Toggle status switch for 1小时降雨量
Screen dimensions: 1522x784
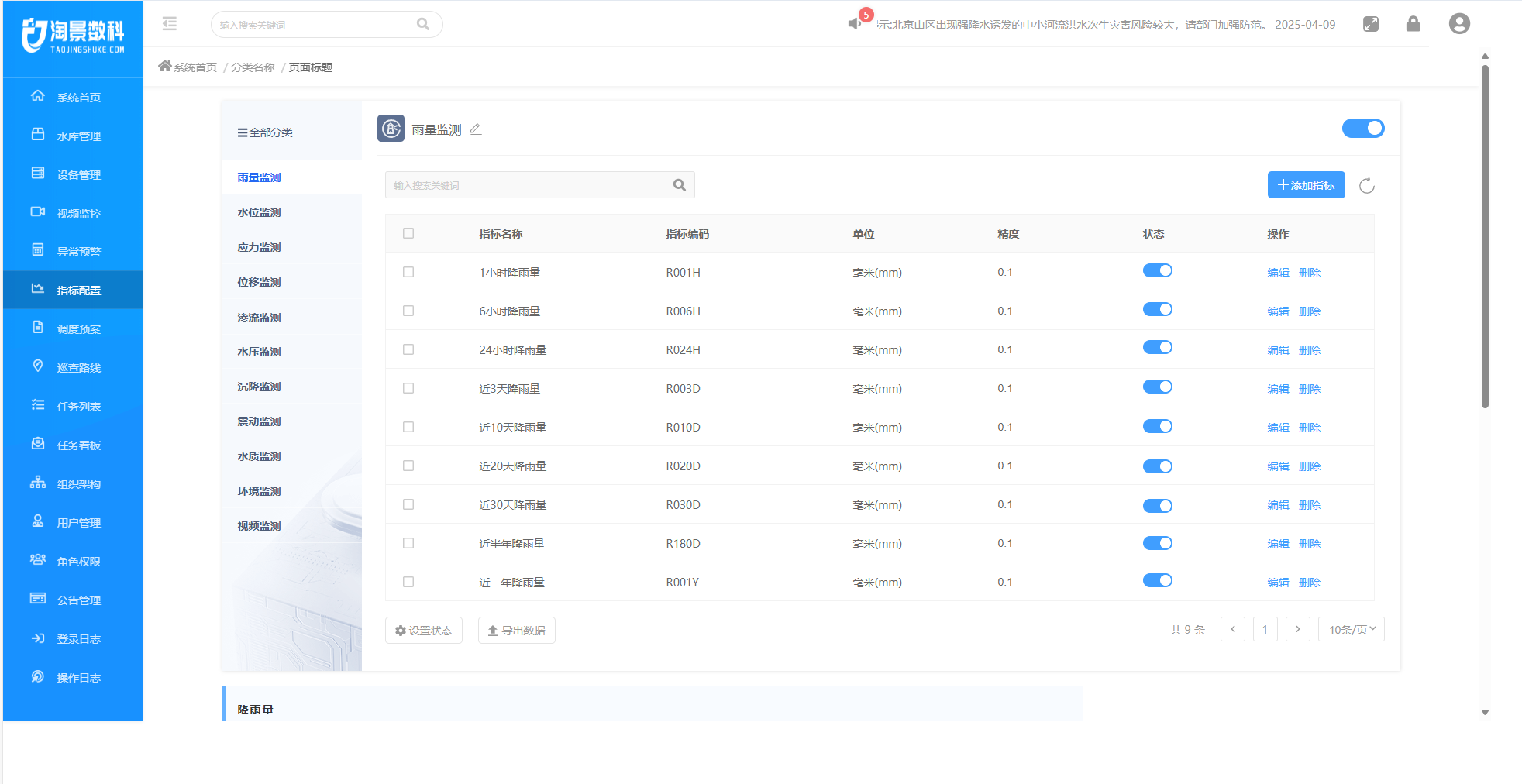(1158, 270)
